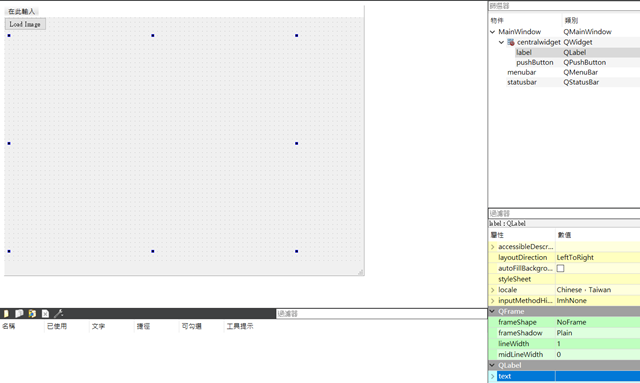Collapse the MainWindow tree node
The width and height of the screenshot is (640, 383).
(x=493, y=32)
